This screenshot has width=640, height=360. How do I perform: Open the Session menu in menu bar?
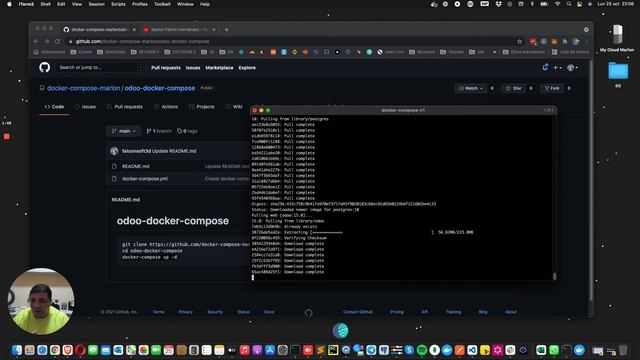[x=97, y=4]
